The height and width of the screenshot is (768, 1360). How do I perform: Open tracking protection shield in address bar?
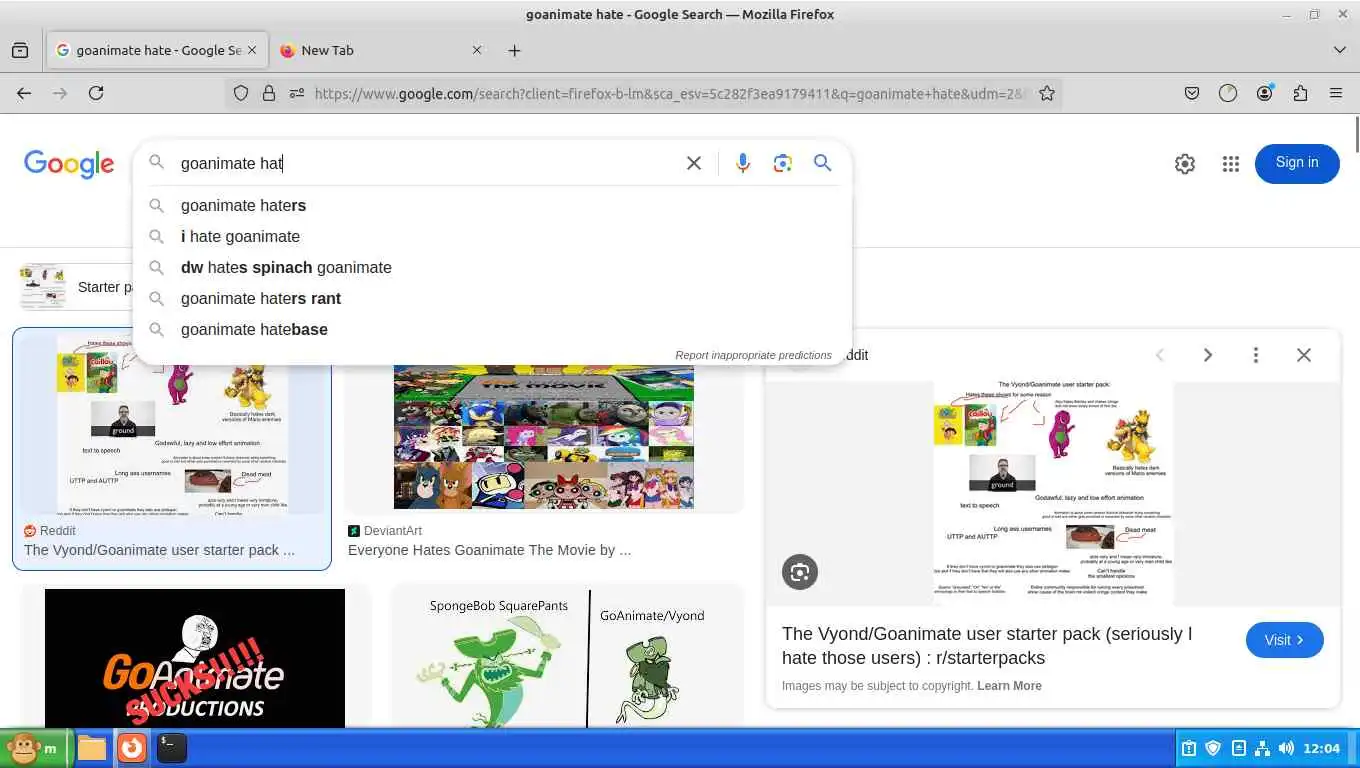241,93
